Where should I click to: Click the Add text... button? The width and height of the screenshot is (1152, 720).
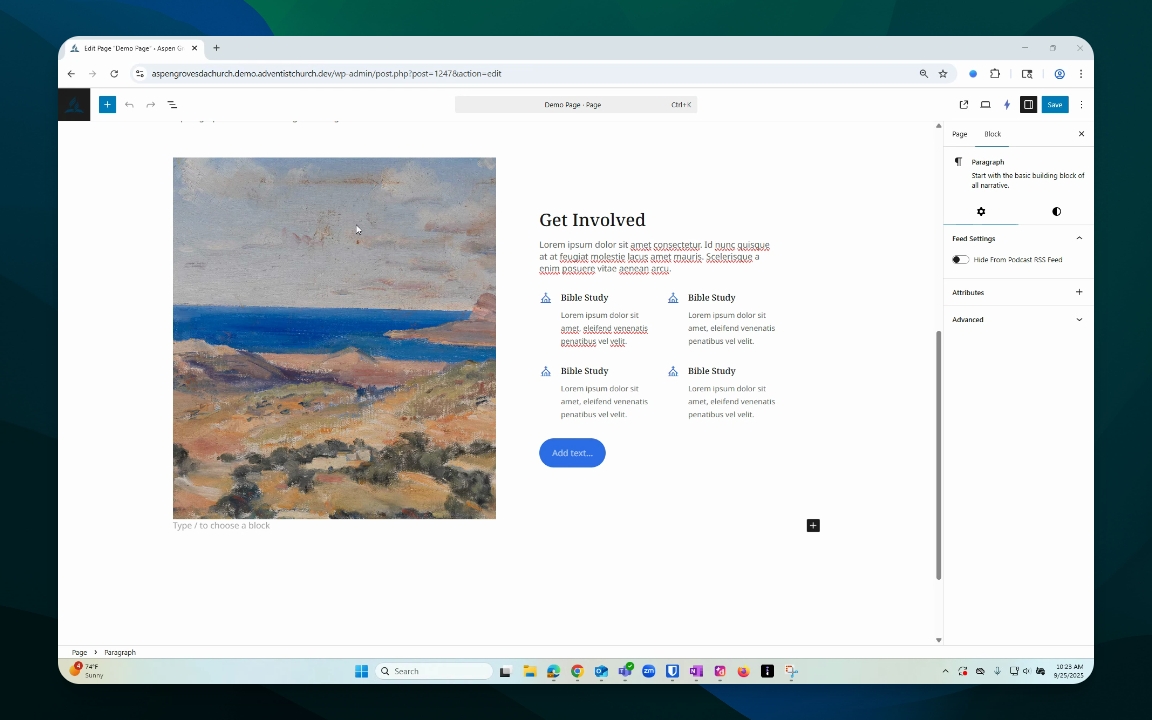pos(572,453)
